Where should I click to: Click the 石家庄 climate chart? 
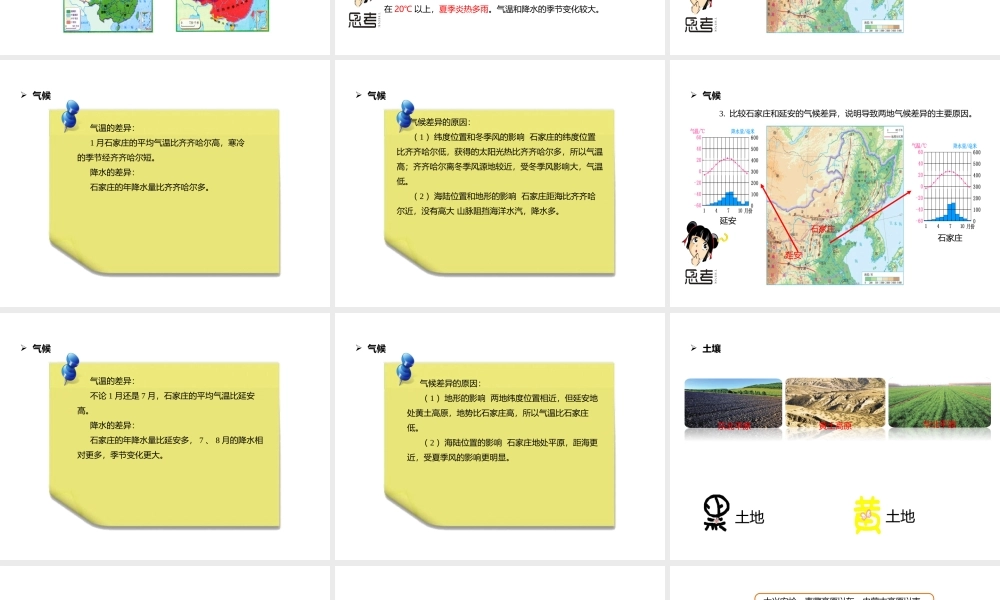(x=948, y=186)
